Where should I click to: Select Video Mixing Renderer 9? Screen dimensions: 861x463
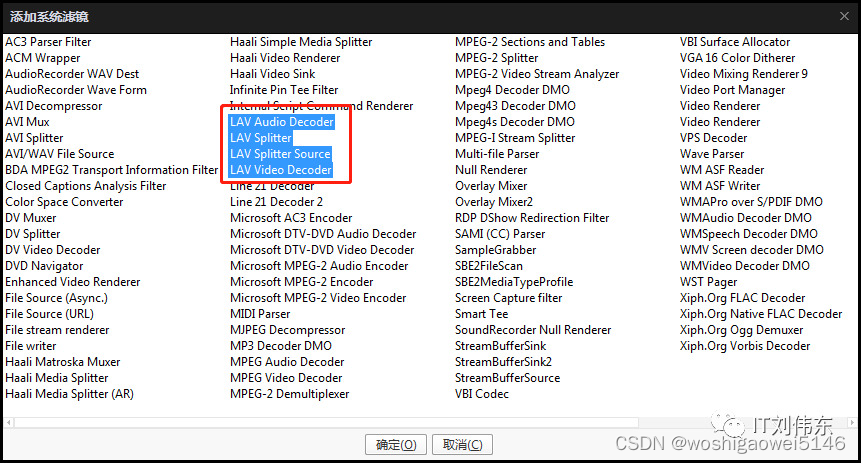[743, 74]
